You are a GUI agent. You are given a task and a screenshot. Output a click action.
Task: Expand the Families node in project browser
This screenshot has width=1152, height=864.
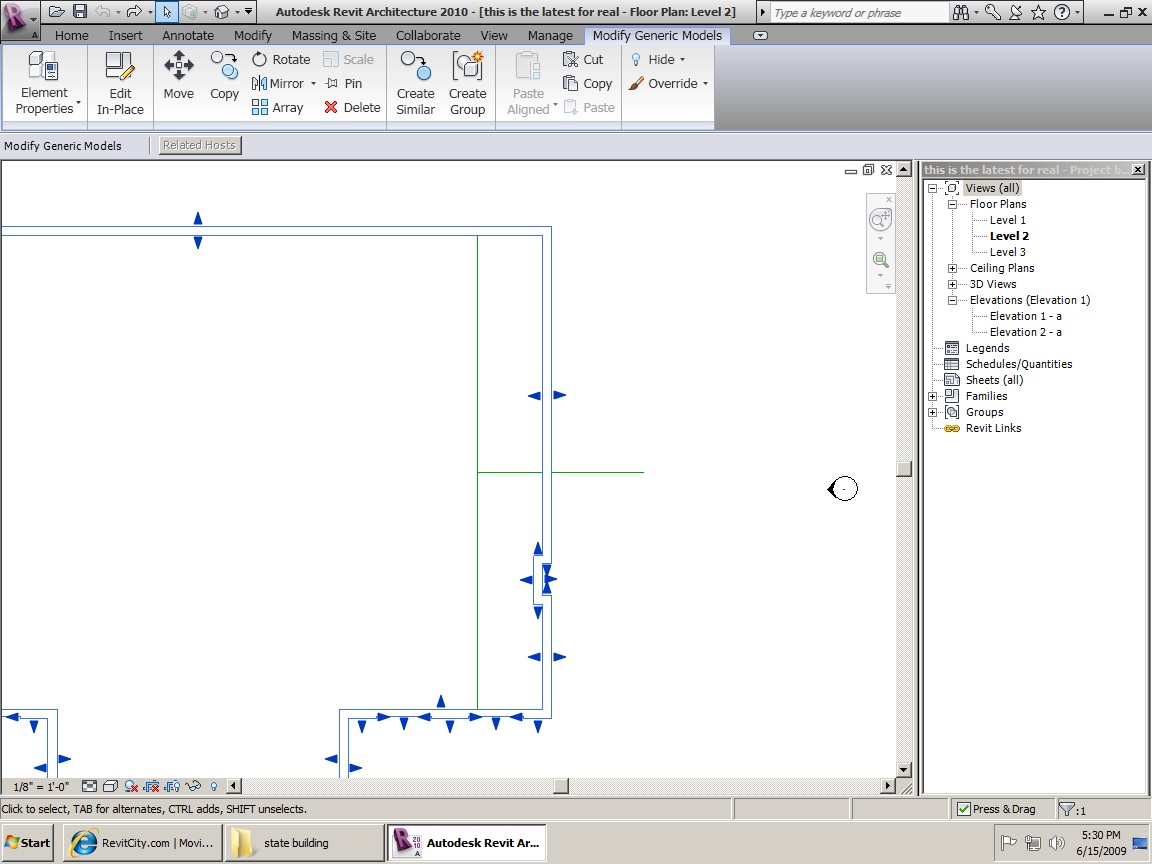coord(932,396)
